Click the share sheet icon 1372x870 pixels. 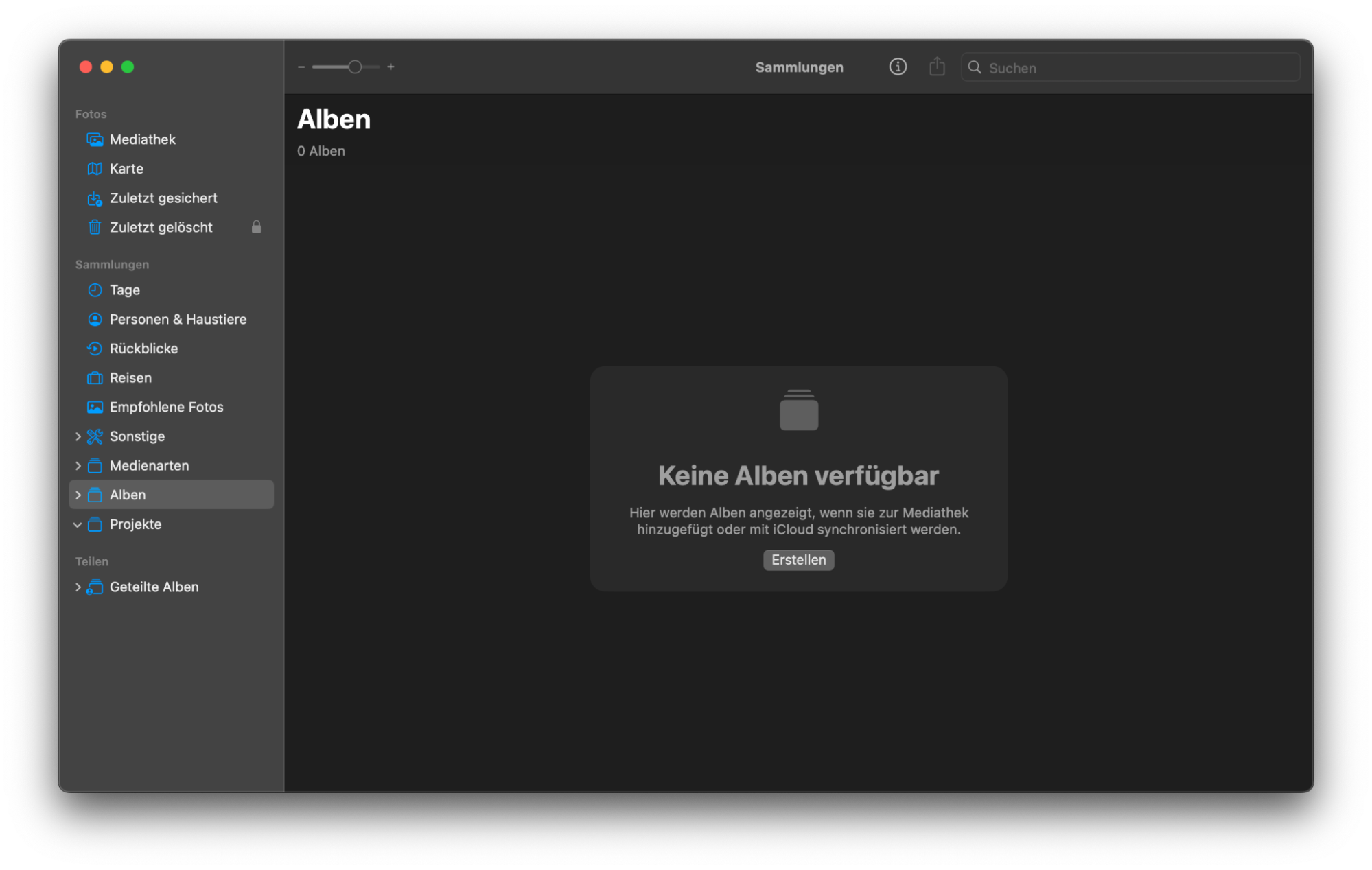click(936, 67)
